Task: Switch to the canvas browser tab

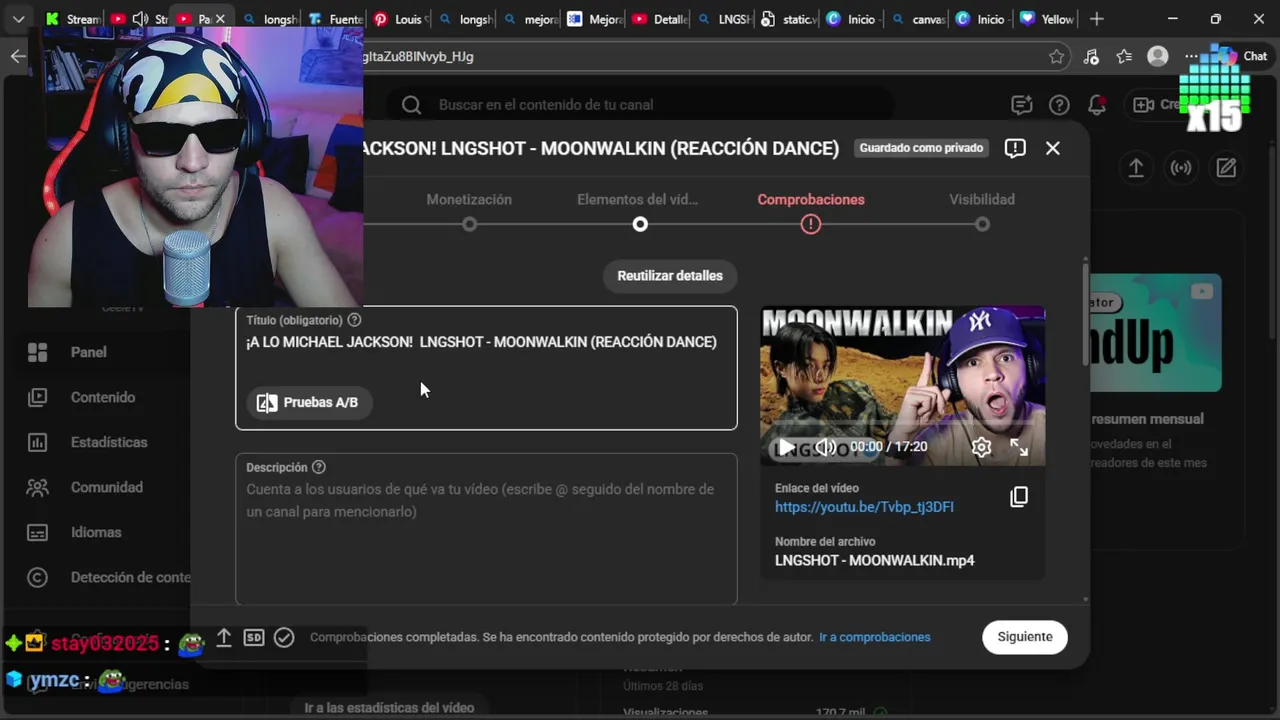Action: (x=917, y=19)
